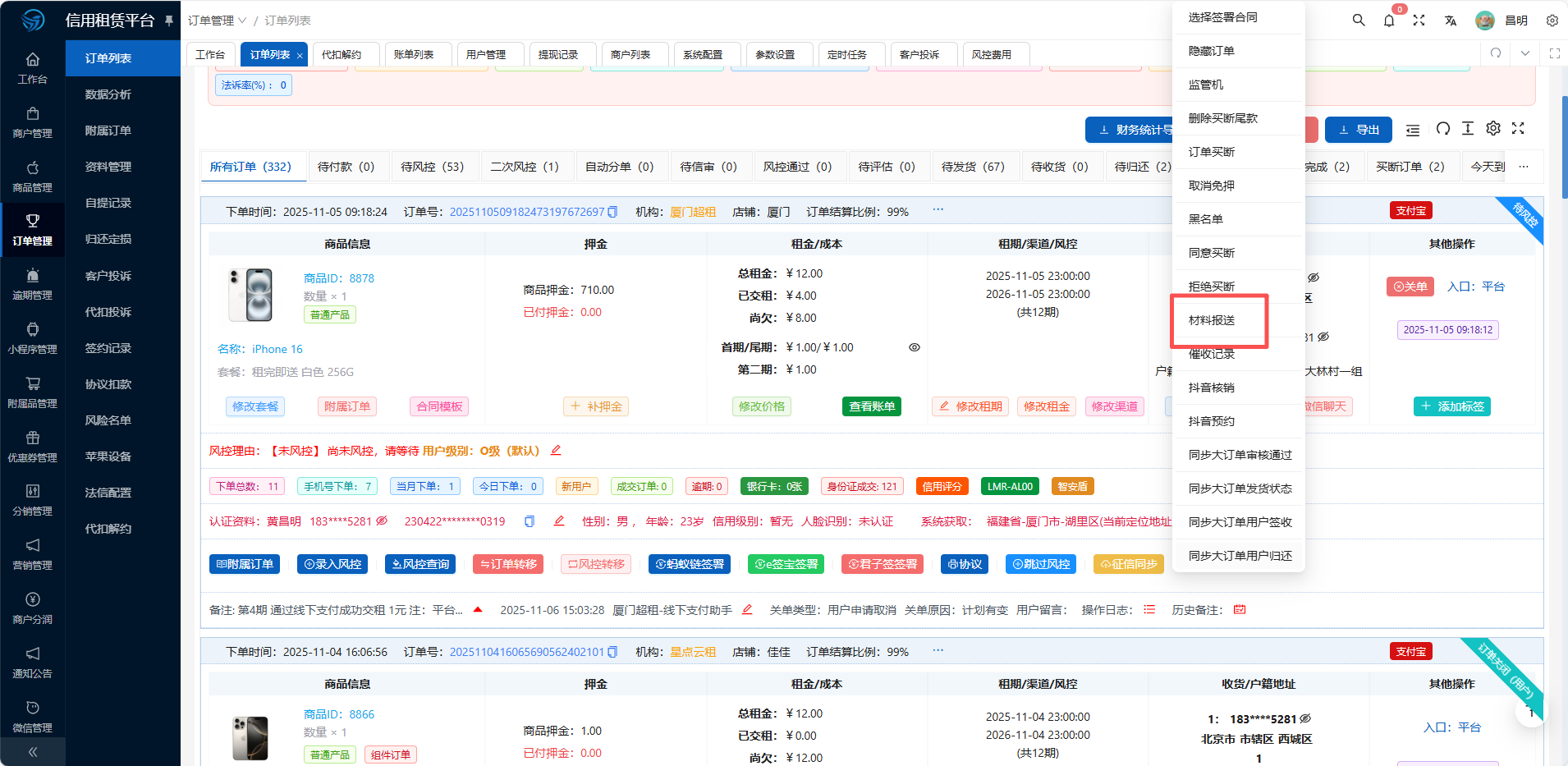Copy order number 202511050918247319767​2697
Viewport: 1568px width, 766px height.
pyautogui.click(x=612, y=212)
